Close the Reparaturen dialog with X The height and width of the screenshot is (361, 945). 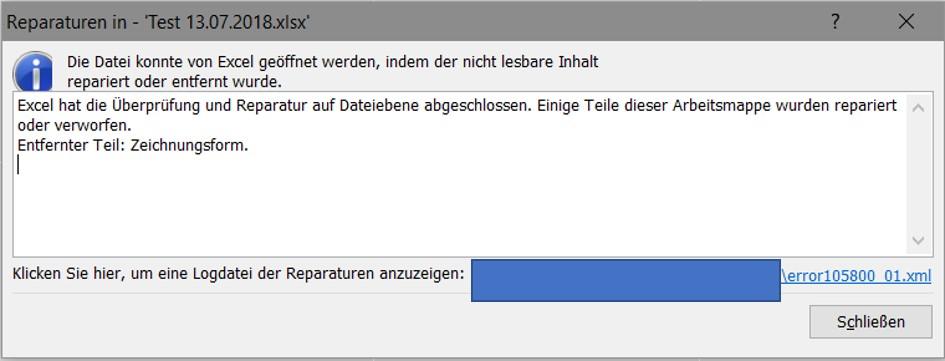coord(906,22)
